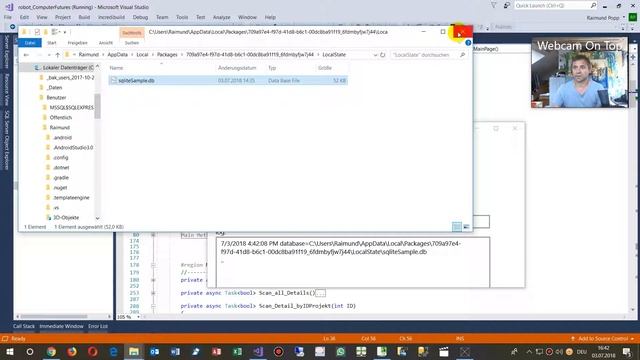Screen dimensions: 640x360
Task: Open Chrome from the Windows taskbar
Action: tap(51, 351)
